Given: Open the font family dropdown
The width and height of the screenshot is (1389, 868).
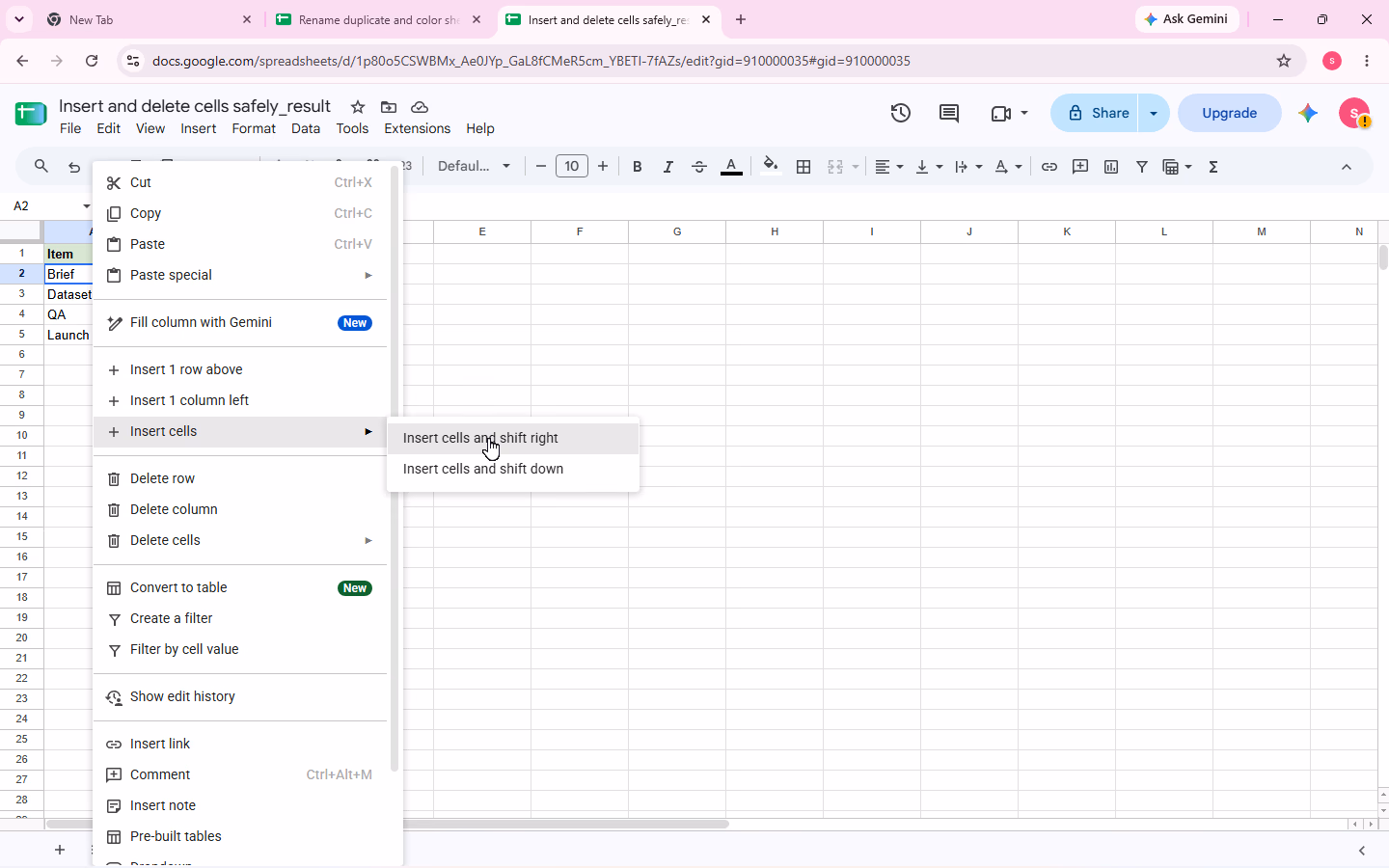Looking at the screenshot, I should (474, 167).
